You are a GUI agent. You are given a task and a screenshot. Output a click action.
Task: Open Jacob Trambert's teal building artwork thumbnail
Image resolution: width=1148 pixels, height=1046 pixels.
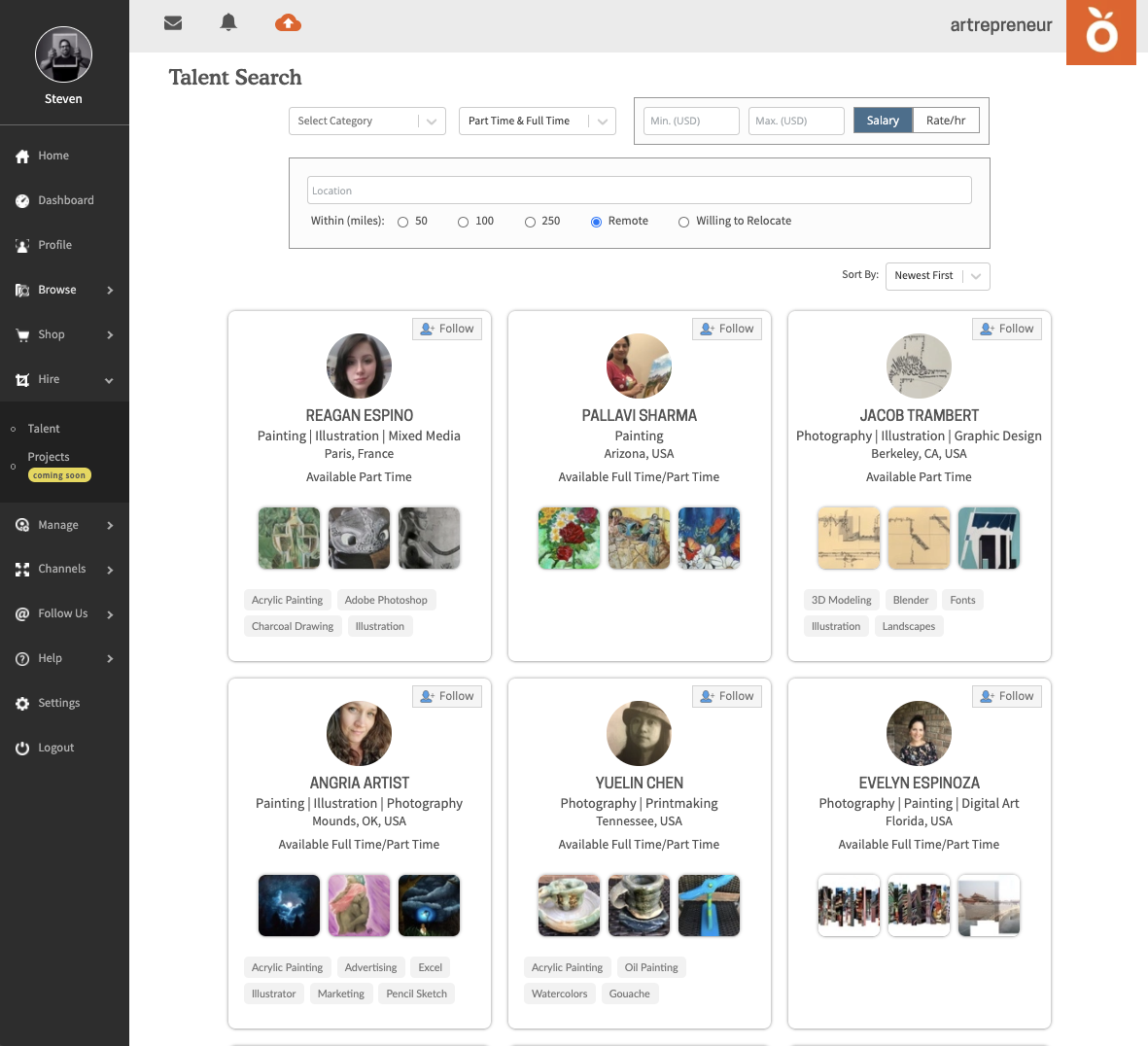(x=990, y=538)
